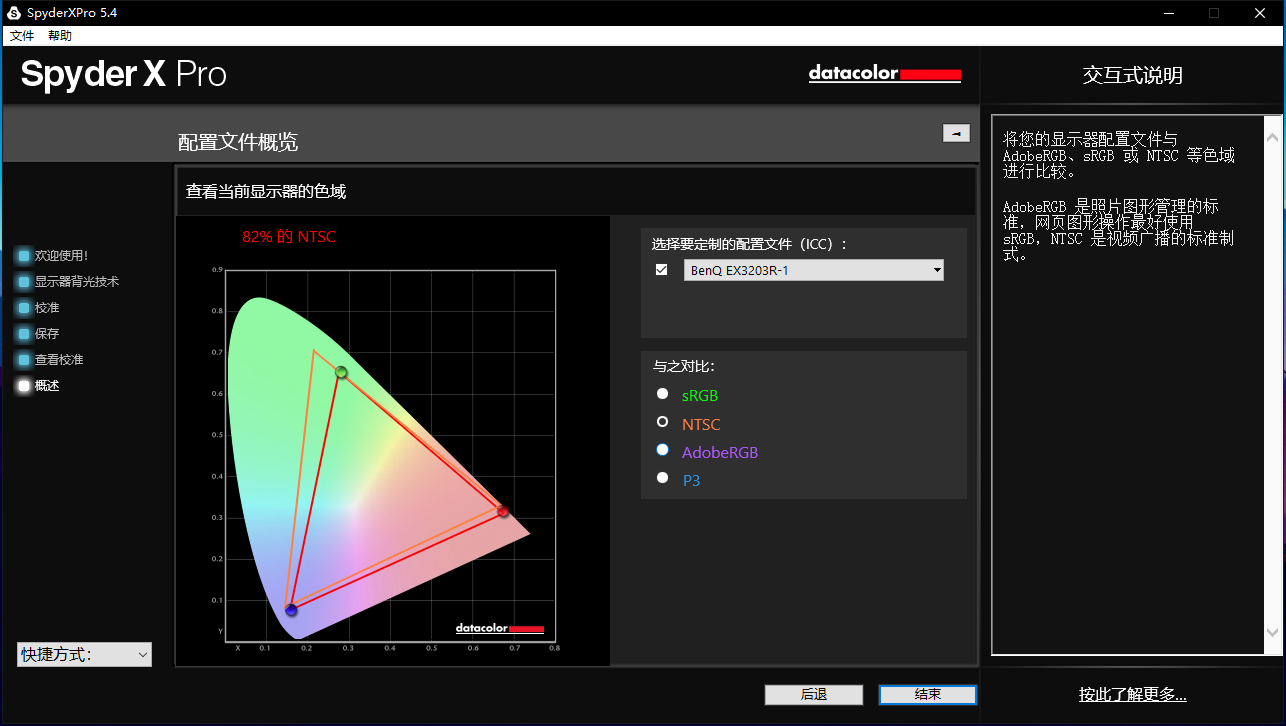Click the 后退 back button
Image resolution: width=1286 pixels, height=726 pixels.
(x=814, y=695)
